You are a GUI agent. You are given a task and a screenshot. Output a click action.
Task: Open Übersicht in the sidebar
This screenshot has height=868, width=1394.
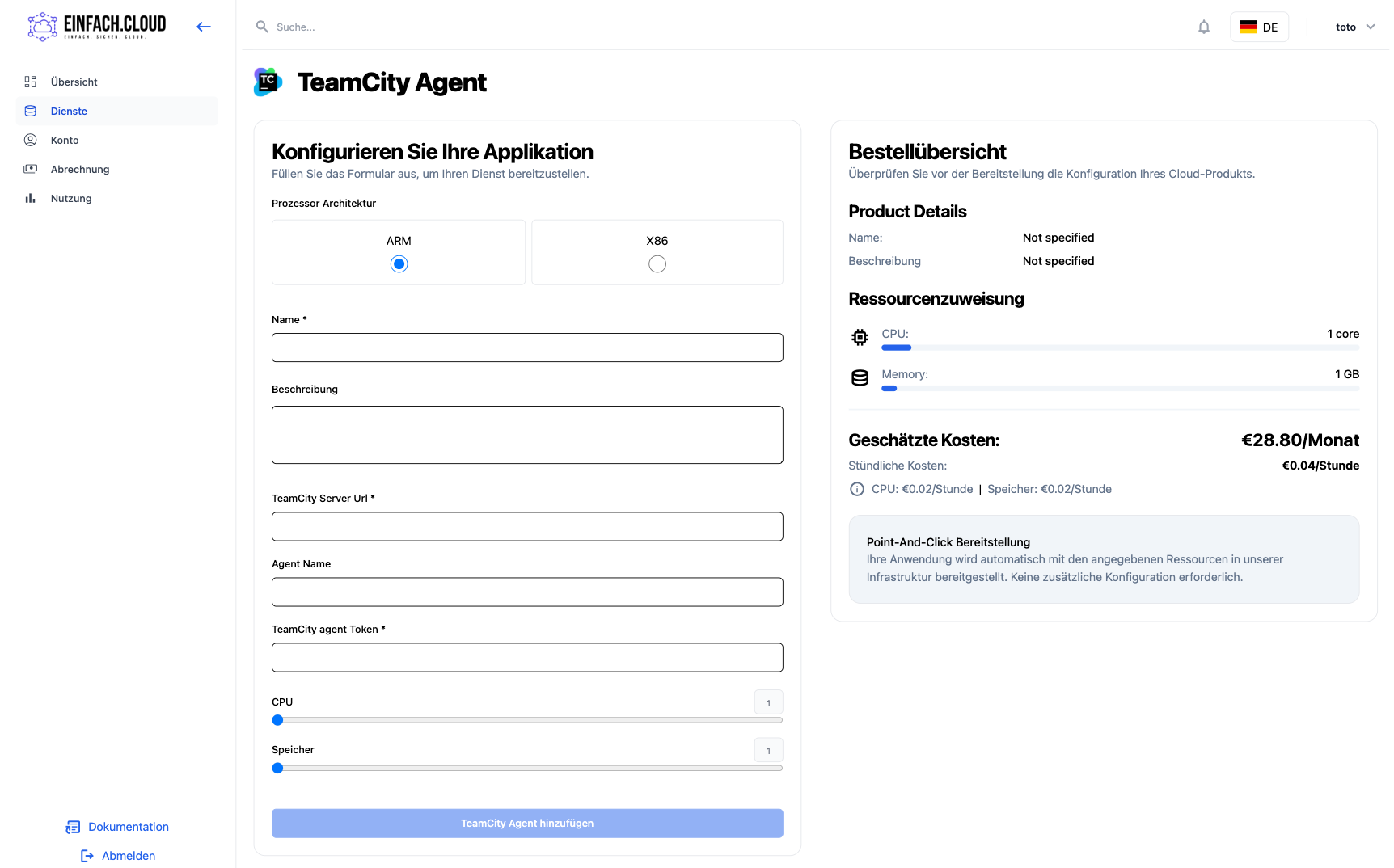pos(74,82)
